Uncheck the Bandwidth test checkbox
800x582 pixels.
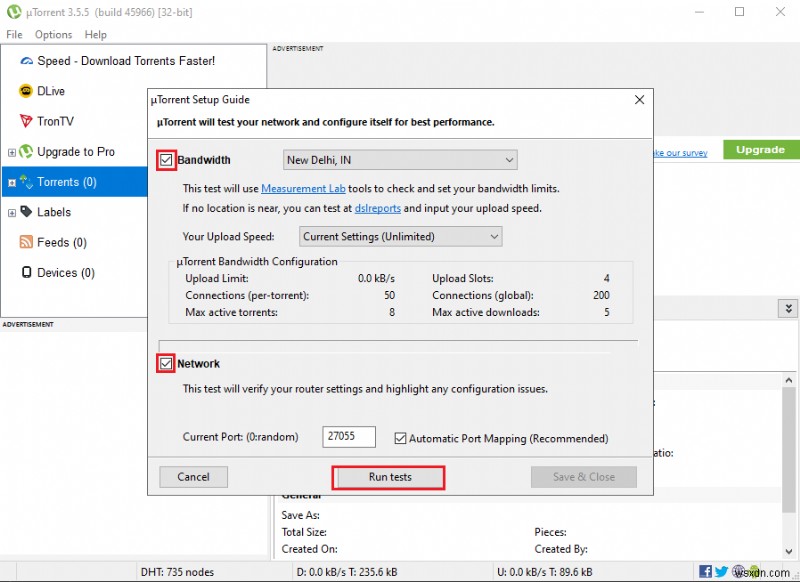point(165,160)
